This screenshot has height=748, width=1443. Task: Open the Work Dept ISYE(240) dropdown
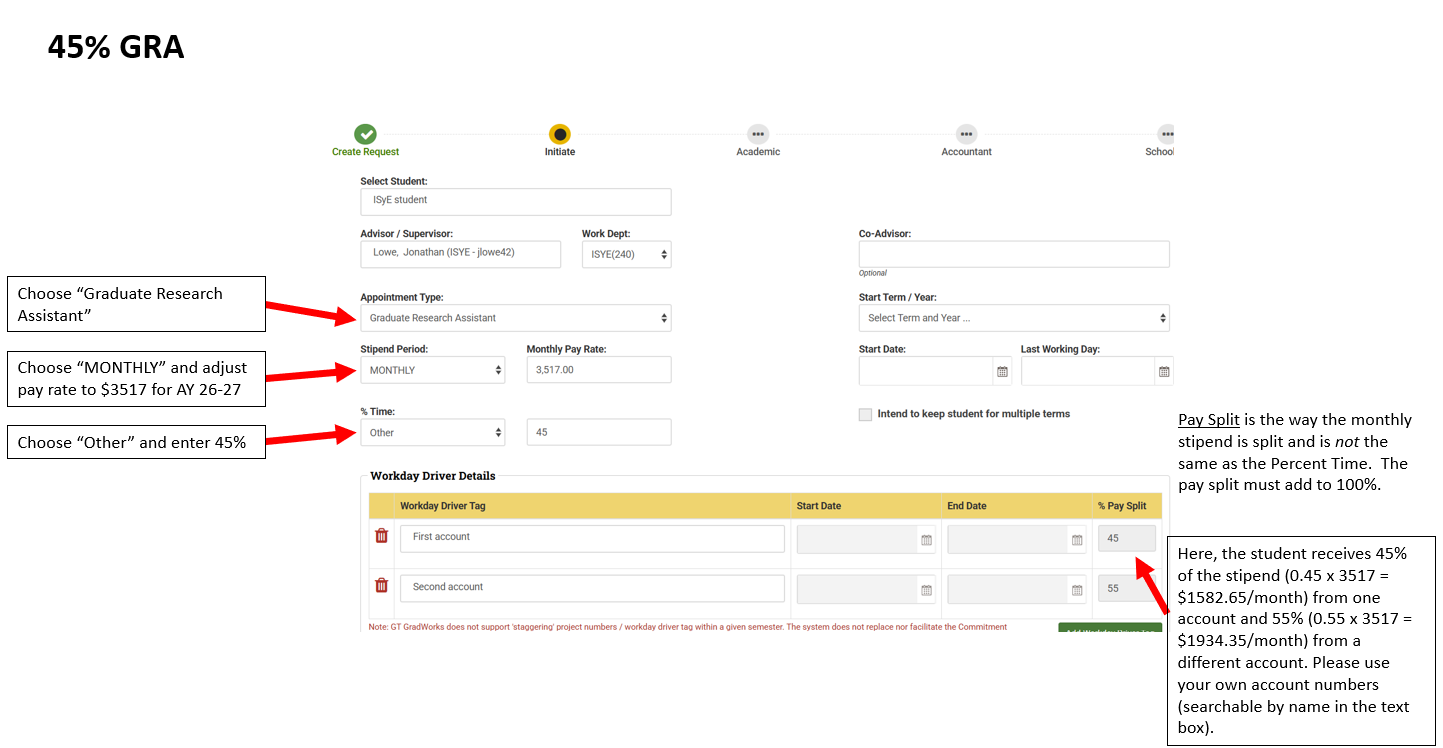click(627, 254)
